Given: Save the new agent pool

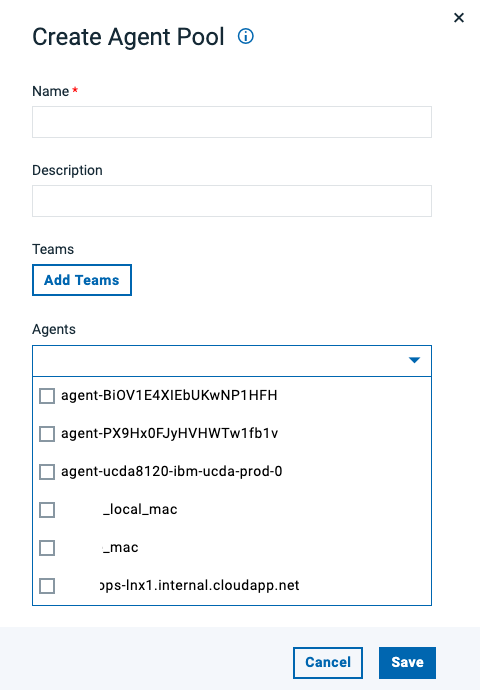Looking at the screenshot, I should [407, 662].
